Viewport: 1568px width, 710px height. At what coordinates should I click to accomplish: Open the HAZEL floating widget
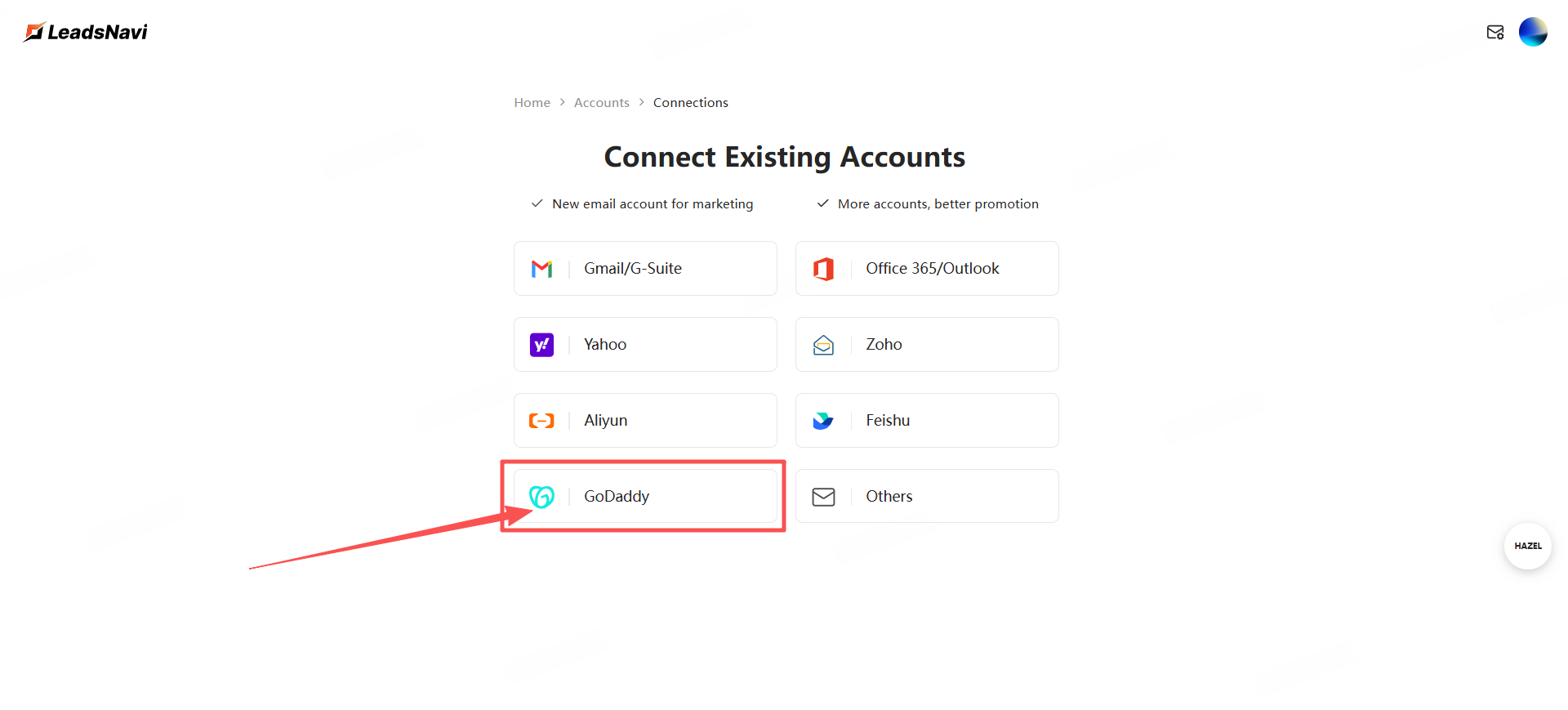[x=1527, y=546]
